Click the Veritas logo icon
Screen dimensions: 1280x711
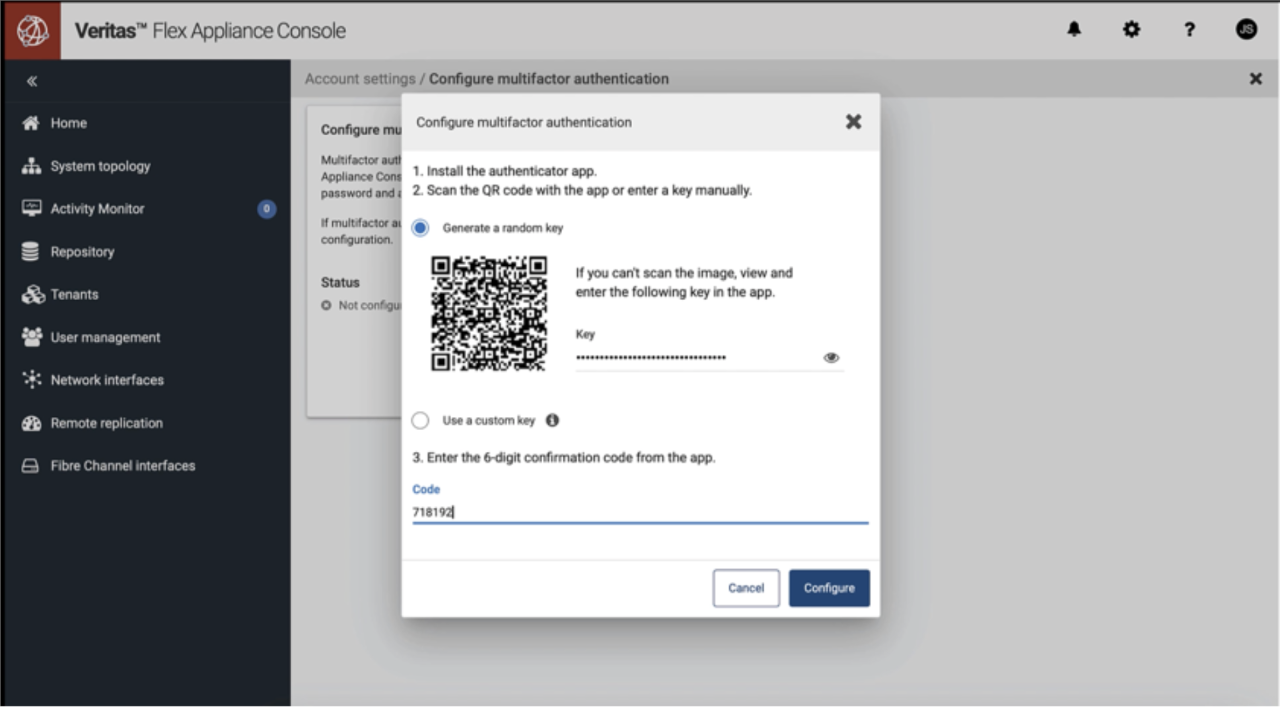(31, 30)
